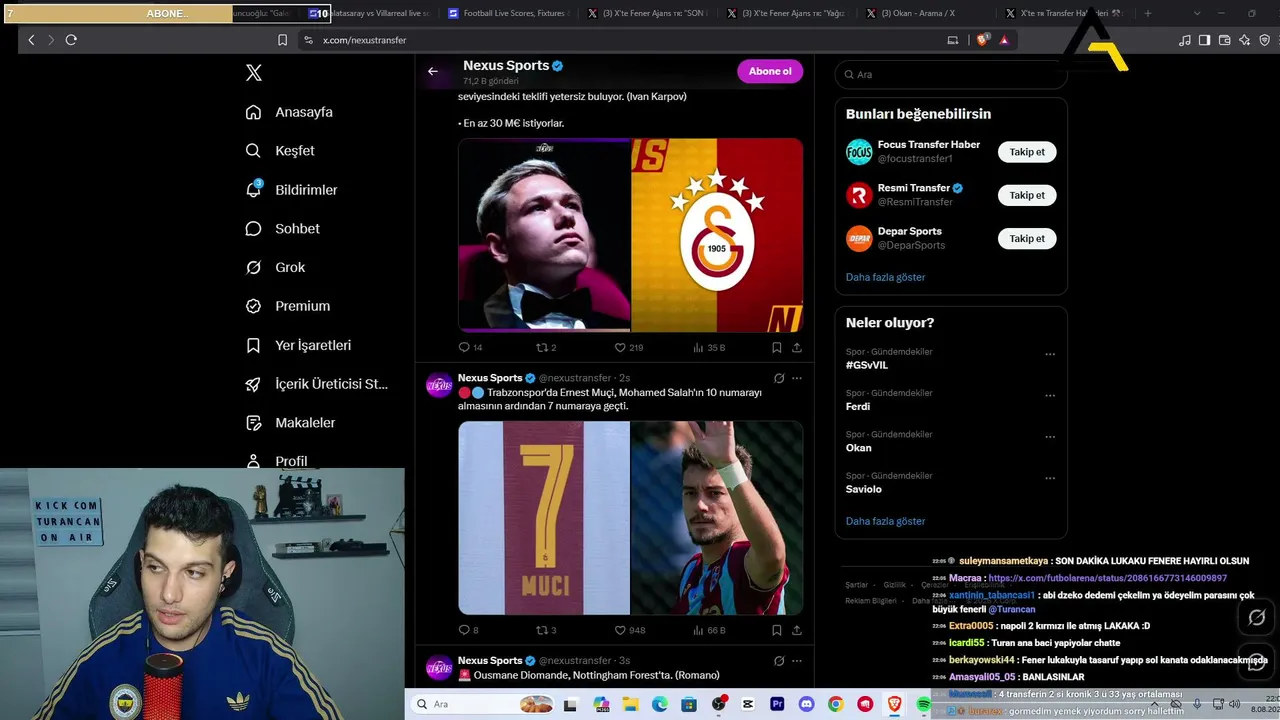This screenshot has width=1280, height=720.
Task: Follow Focus Transfer Haber with Takip et
Action: 1027,152
